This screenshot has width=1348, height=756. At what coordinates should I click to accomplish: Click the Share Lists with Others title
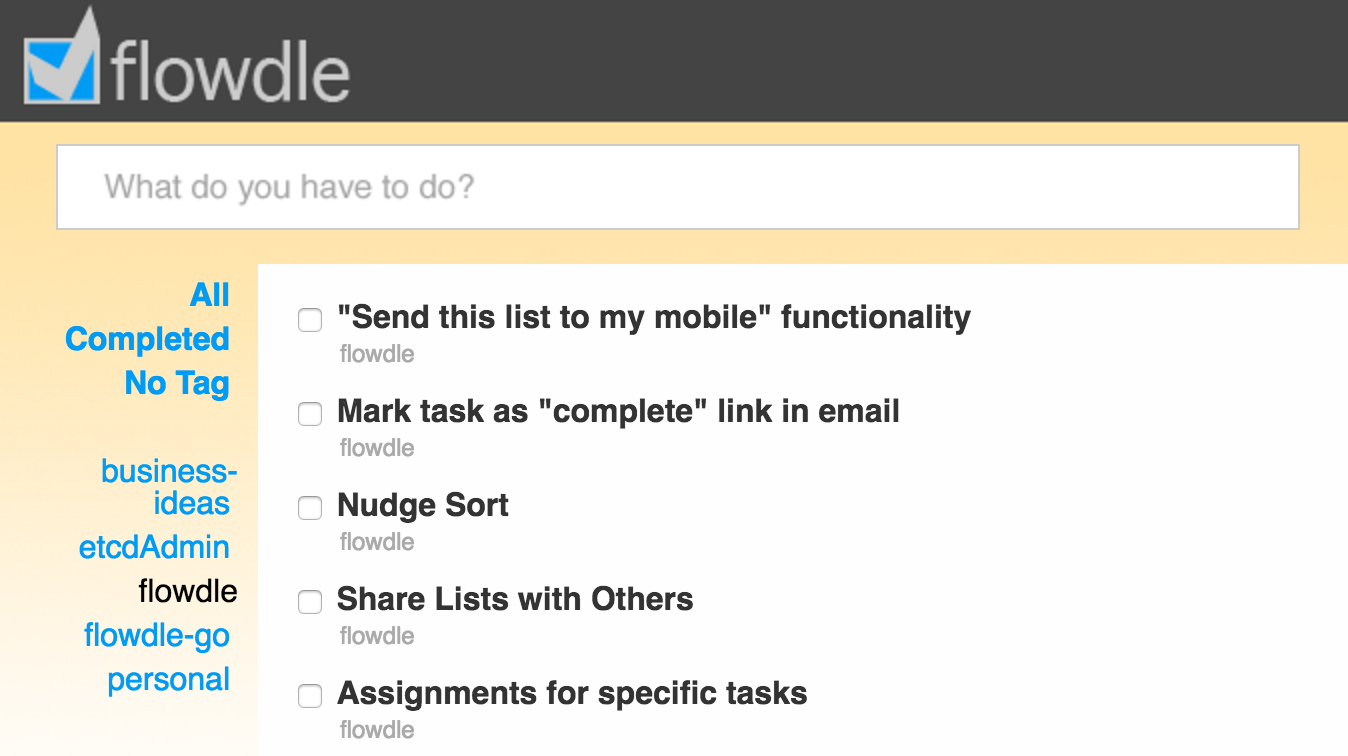[515, 599]
